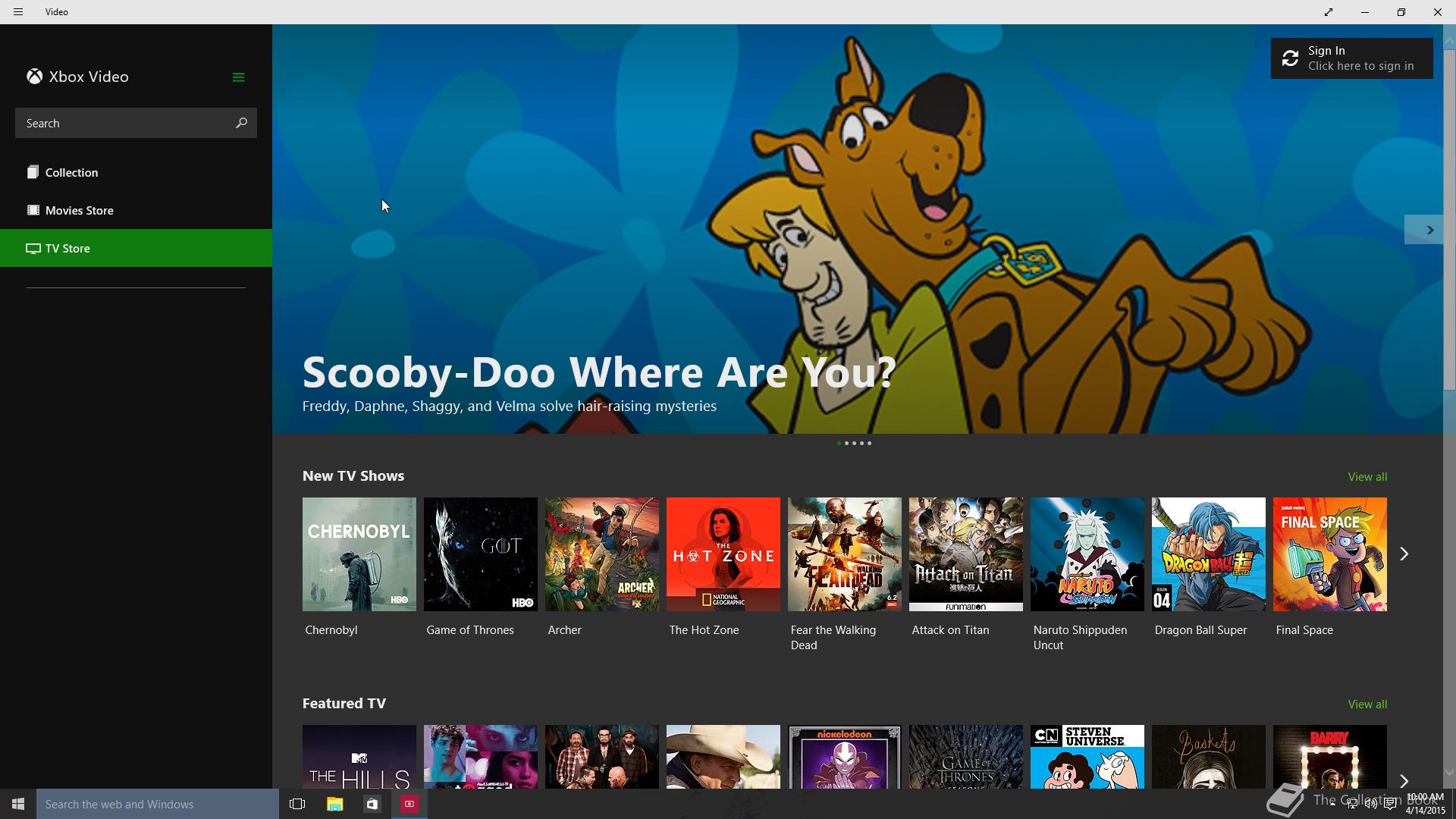Click the Xbox logo icon
Screen dimensions: 1456x819
pos(34,77)
